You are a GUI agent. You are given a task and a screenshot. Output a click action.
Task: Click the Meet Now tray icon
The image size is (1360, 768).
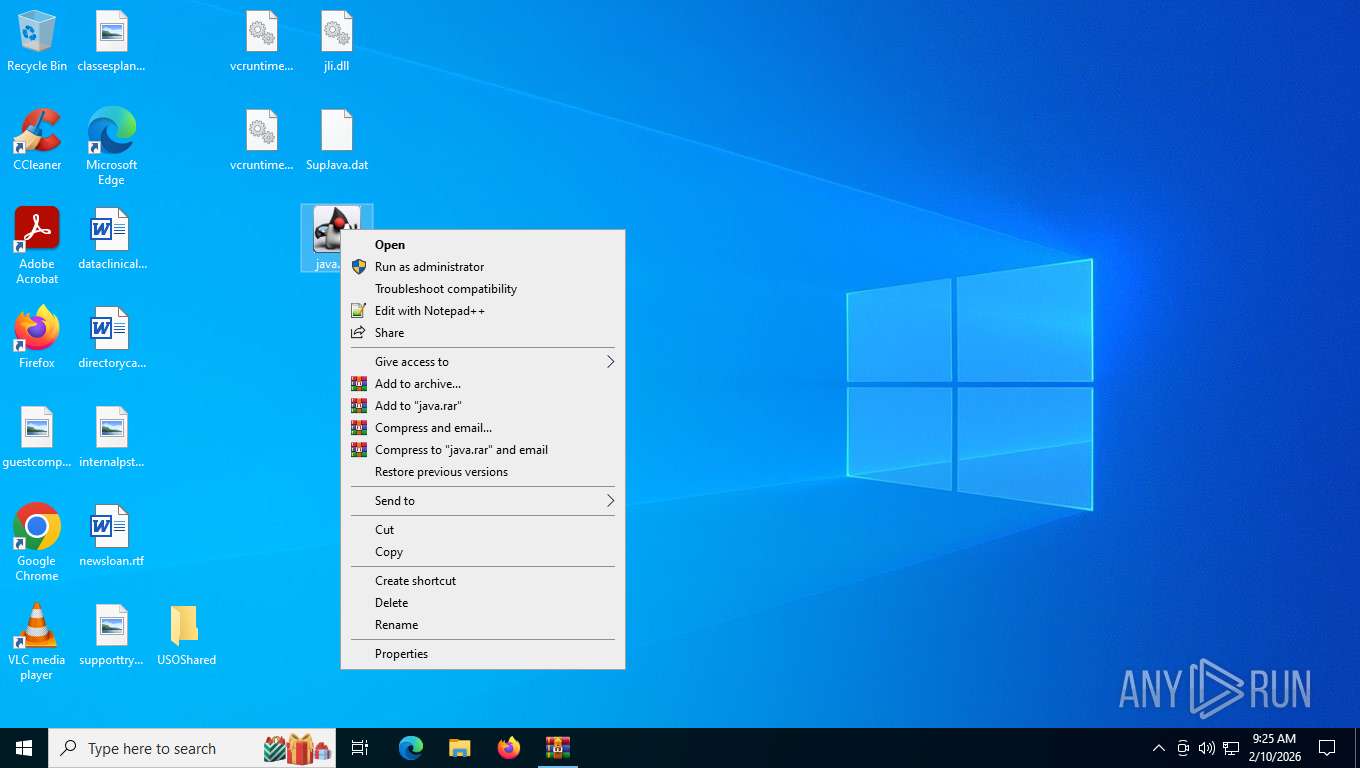1183,748
